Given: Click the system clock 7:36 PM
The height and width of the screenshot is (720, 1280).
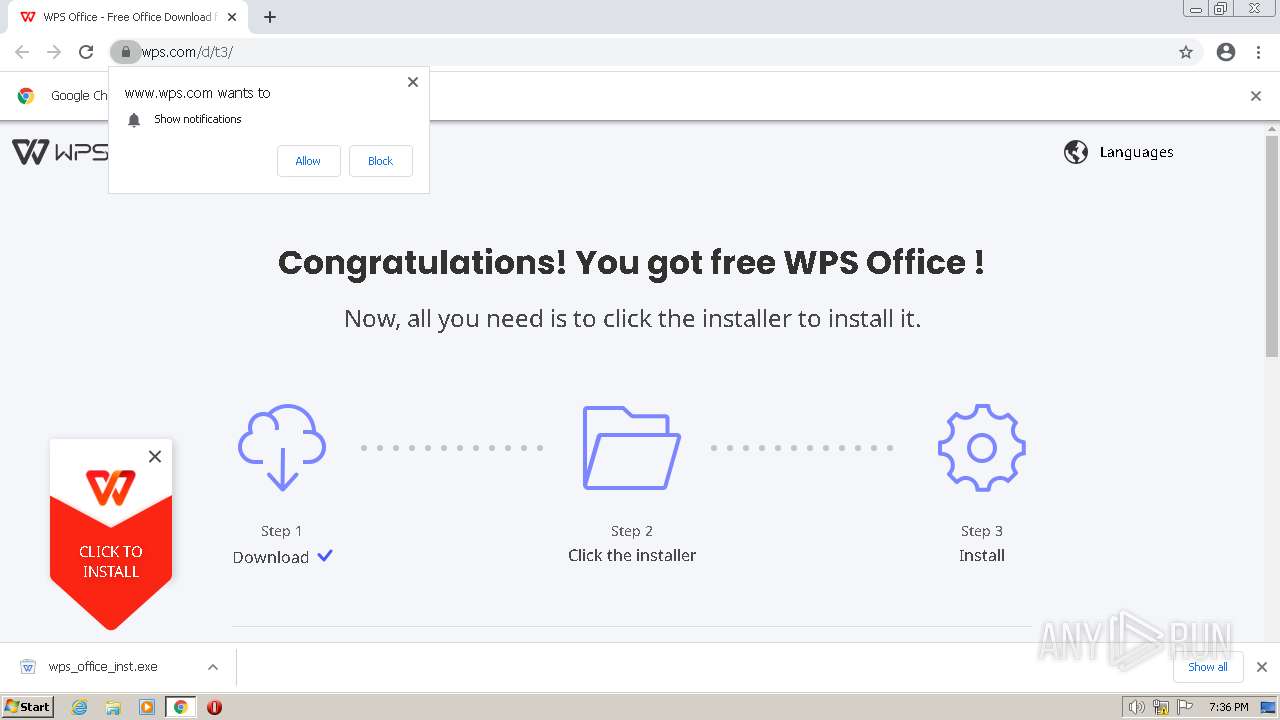Looking at the screenshot, I should click(1228, 707).
